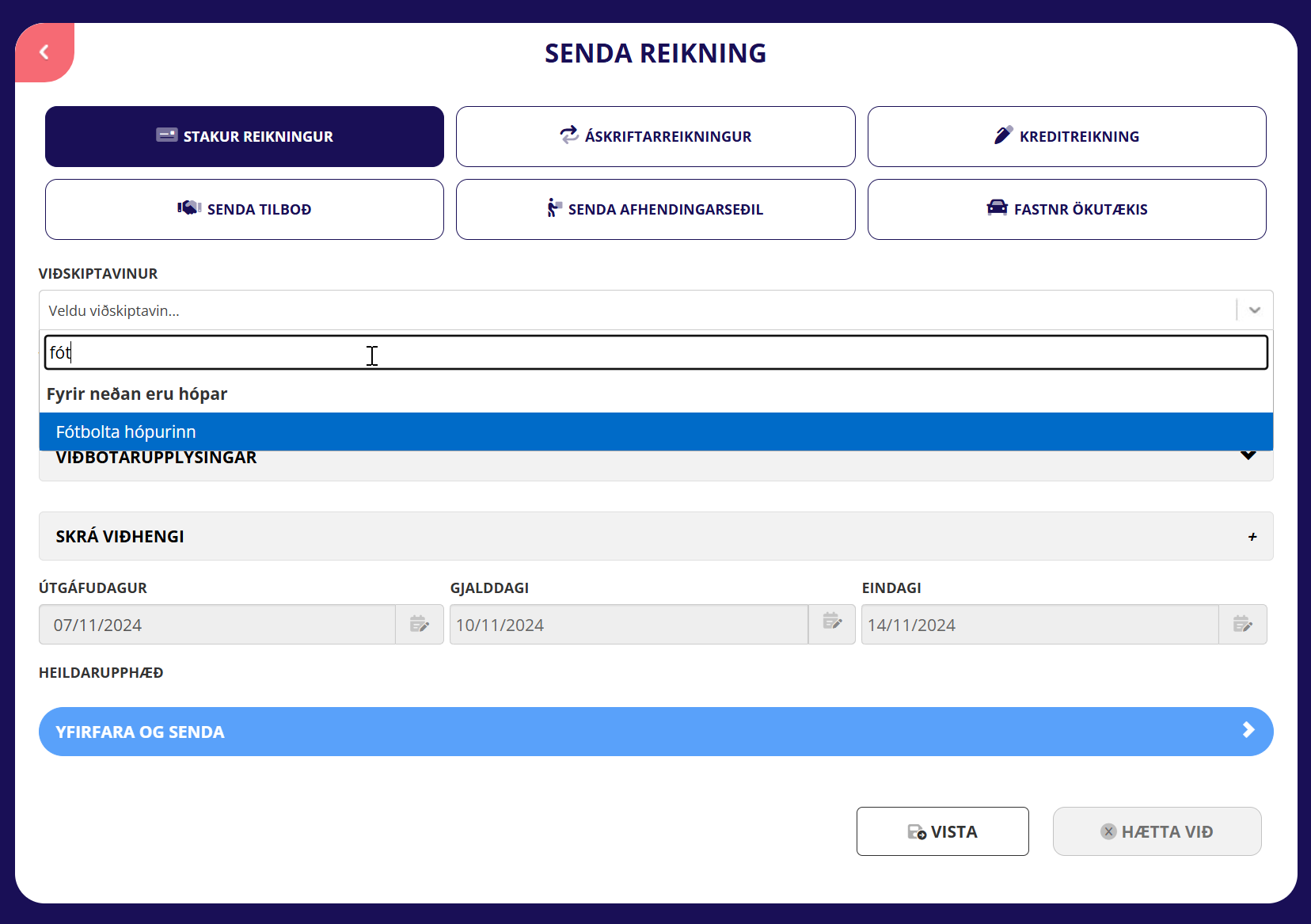Open calendar icon for Útgáfudagur
1311x924 pixels.
coord(419,625)
